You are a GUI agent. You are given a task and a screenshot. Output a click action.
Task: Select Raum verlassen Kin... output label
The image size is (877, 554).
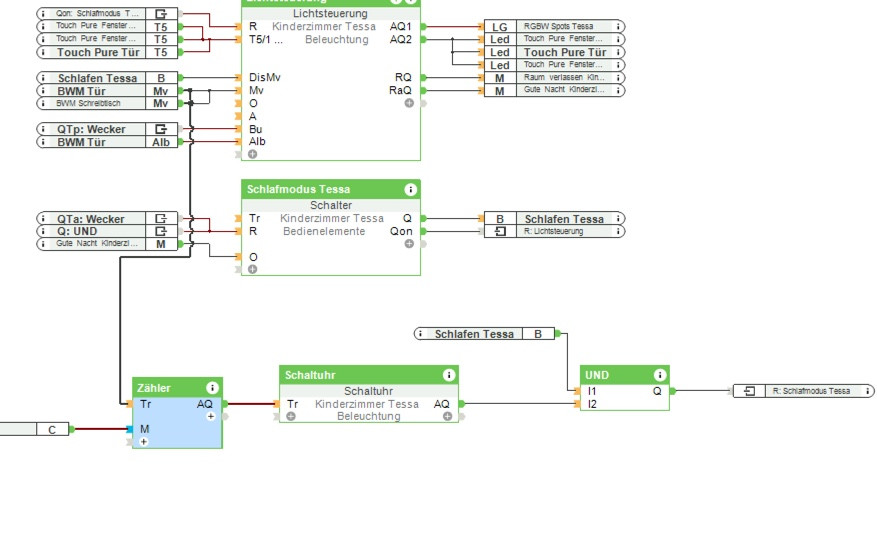(564, 78)
